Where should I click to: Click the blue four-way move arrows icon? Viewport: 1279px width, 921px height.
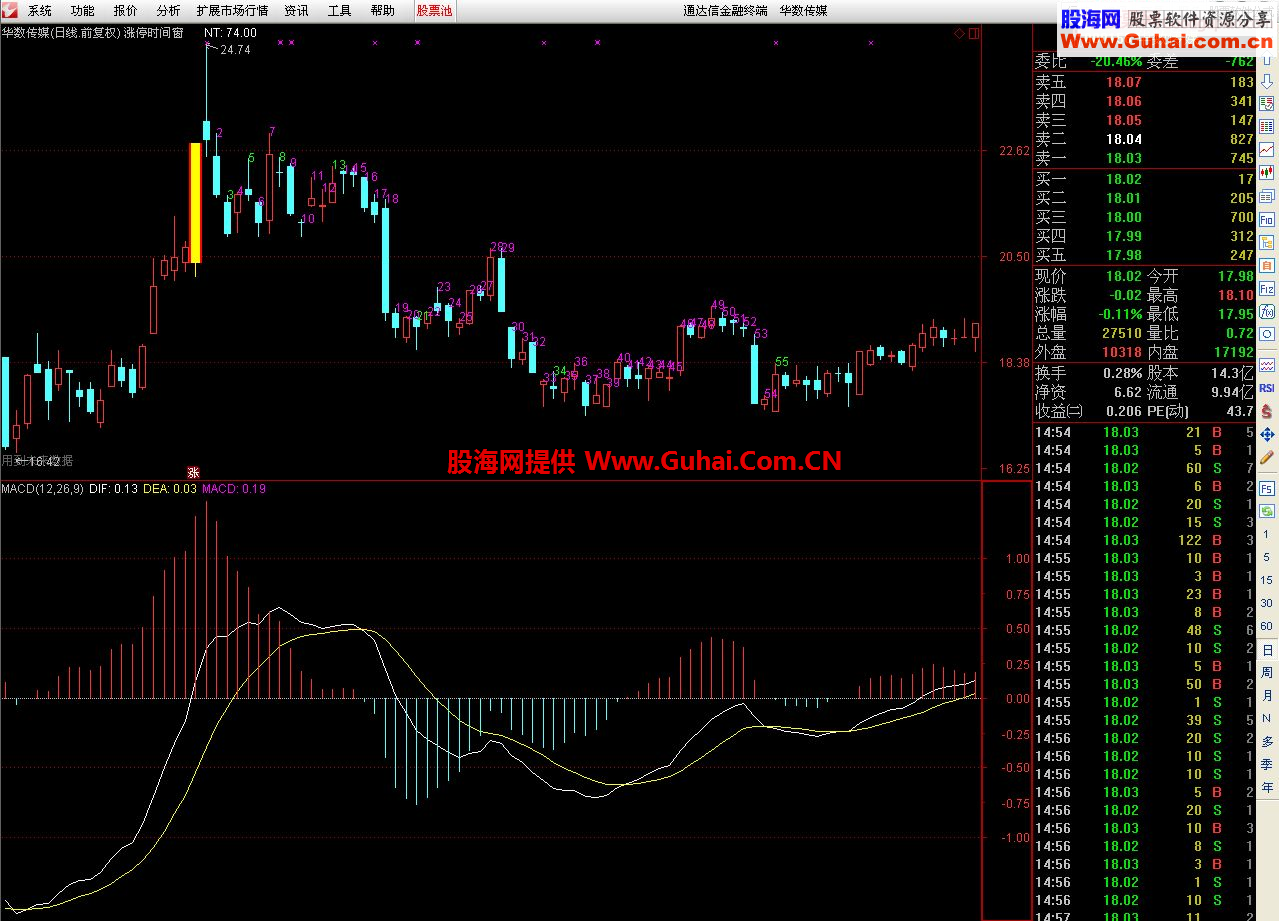(x=1267, y=434)
